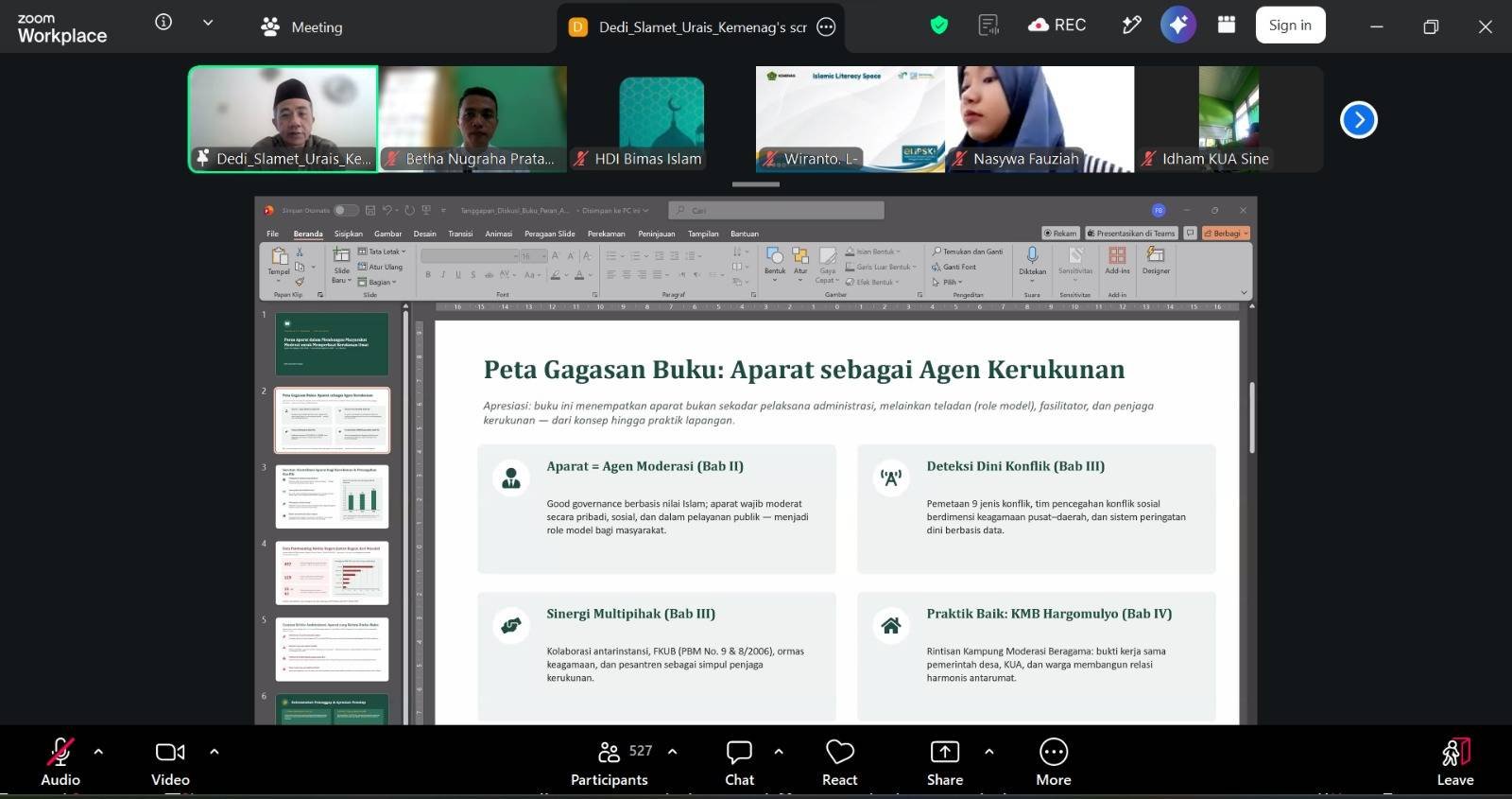The image size is (1512, 799).
Task: Open the AI Companion sparkle icon
Action: [x=1178, y=26]
